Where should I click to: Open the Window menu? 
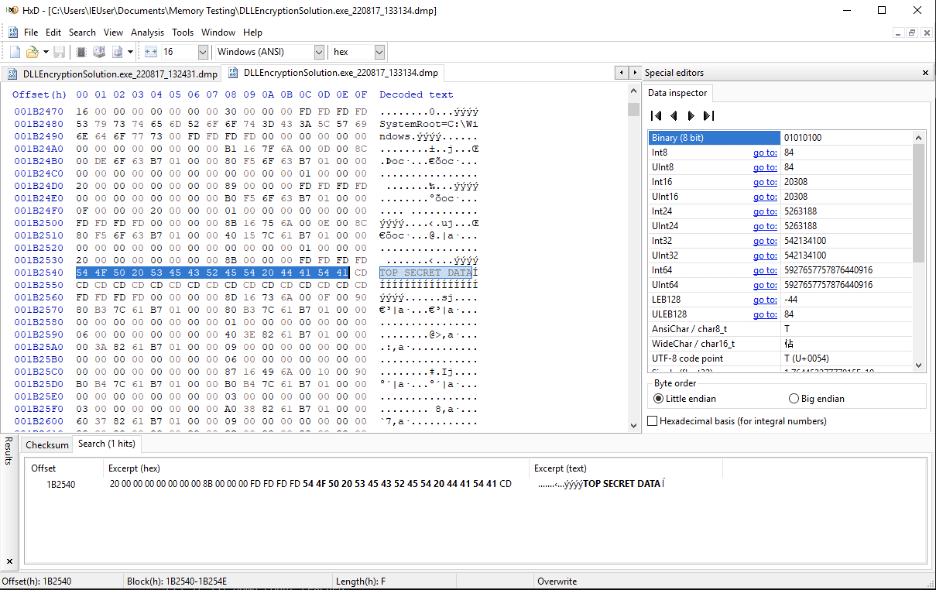(x=218, y=32)
